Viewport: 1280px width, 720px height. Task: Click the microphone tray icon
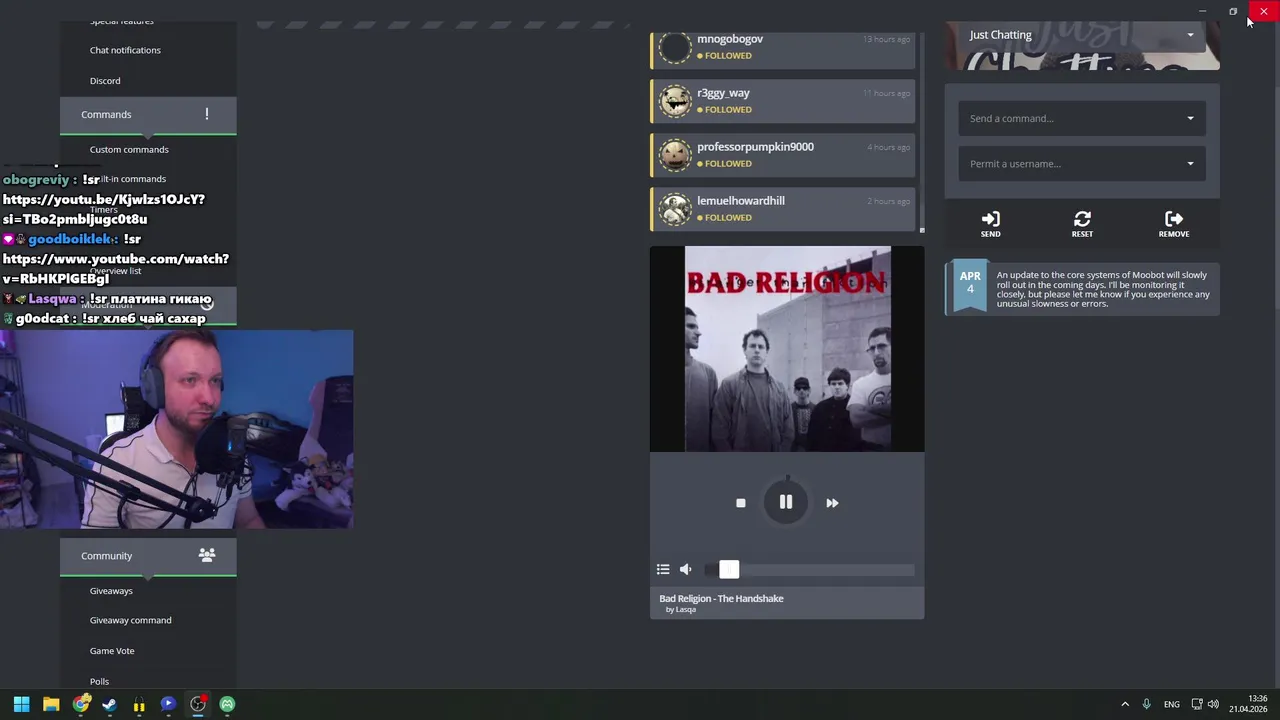(x=1147, y=704)
